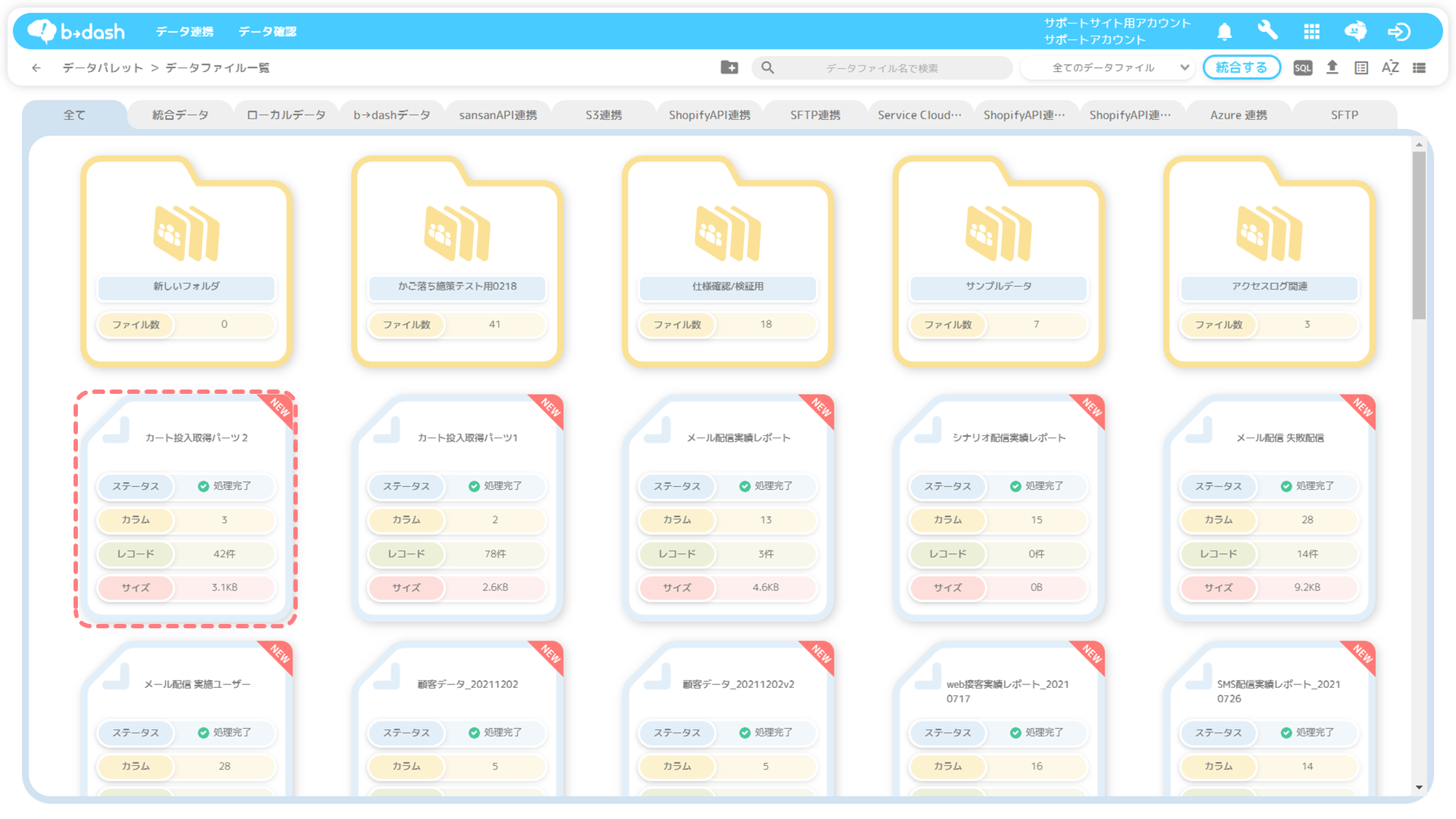1456x819 pixels.
Task: Switch to the sansanAPI連携 tab
Action: (x=498, y=115)
